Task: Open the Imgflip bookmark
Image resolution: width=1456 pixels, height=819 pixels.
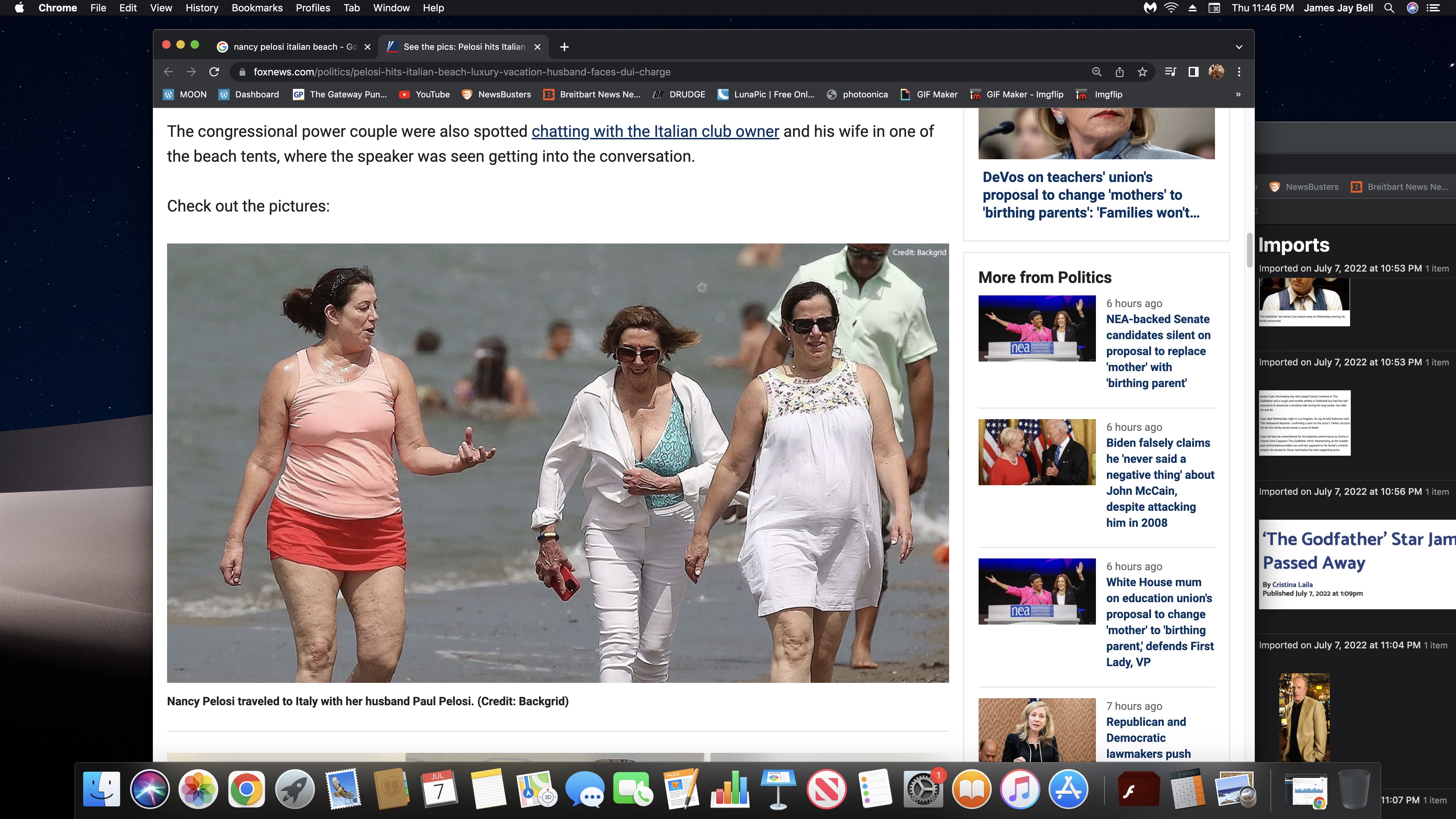Action: (x=1099, y=95)
